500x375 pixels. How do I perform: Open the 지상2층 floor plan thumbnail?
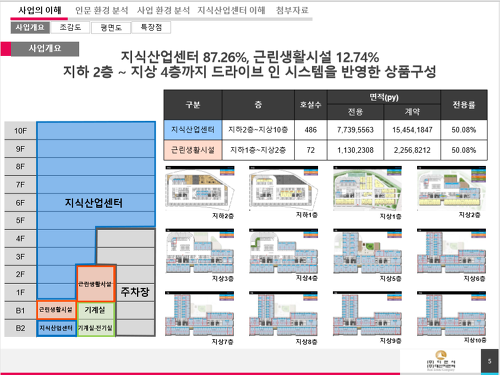tap(451, 188)
